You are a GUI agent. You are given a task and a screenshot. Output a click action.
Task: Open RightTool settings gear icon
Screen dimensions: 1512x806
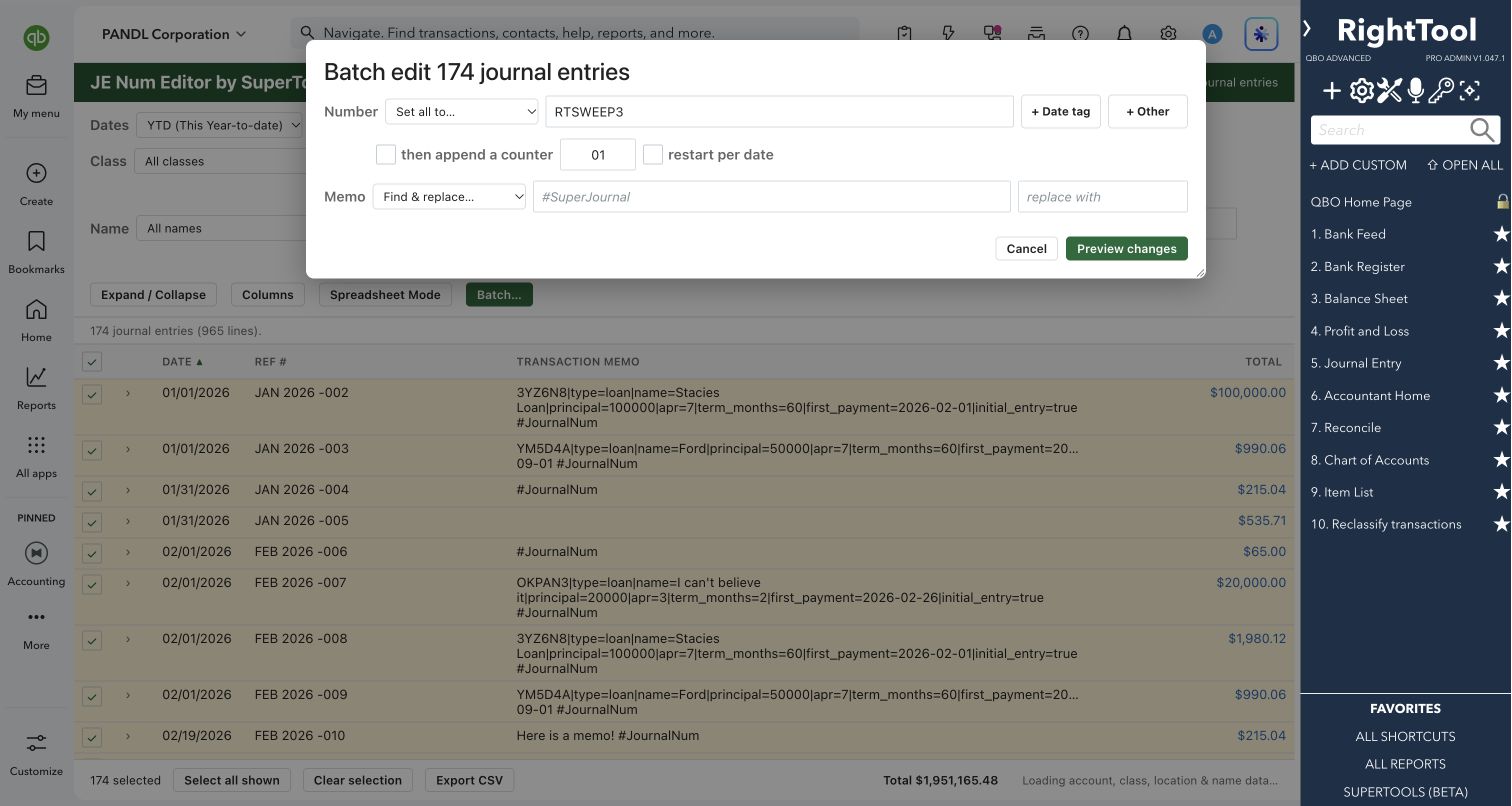(1361, 92)
